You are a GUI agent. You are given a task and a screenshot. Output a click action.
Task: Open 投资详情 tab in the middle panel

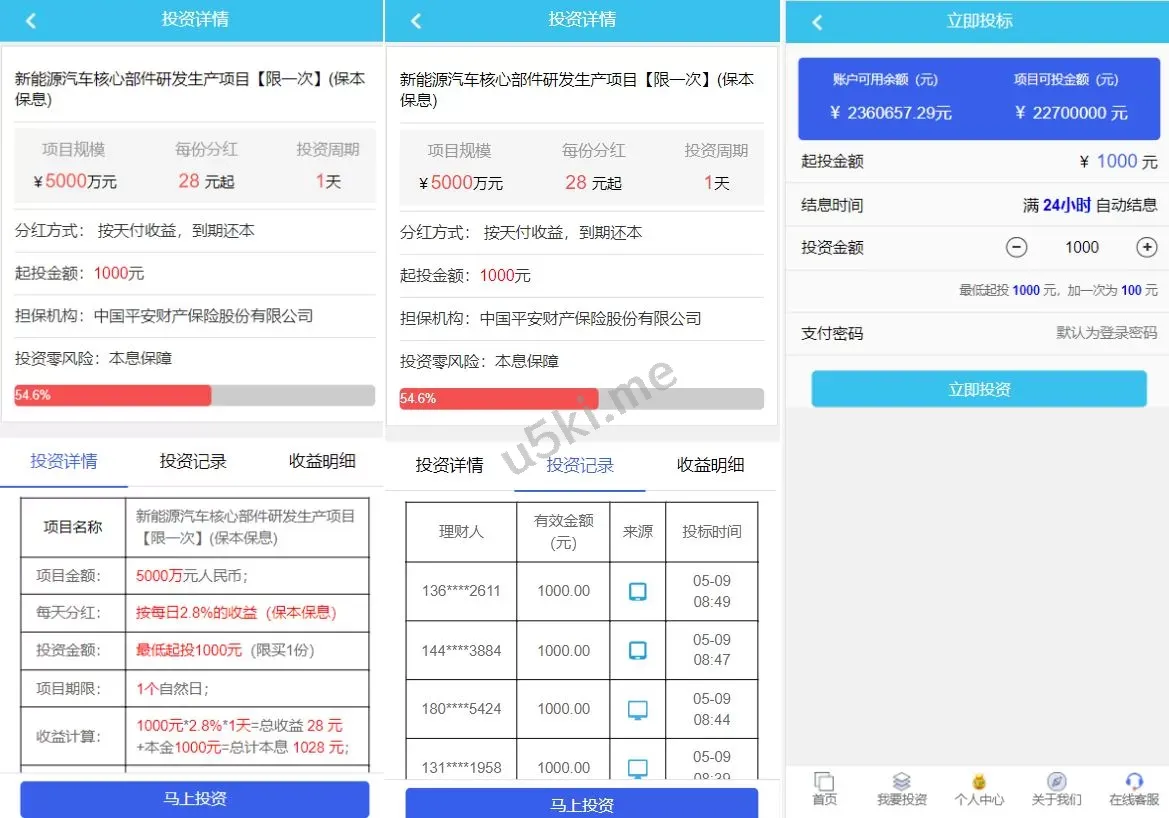(449, 465)
